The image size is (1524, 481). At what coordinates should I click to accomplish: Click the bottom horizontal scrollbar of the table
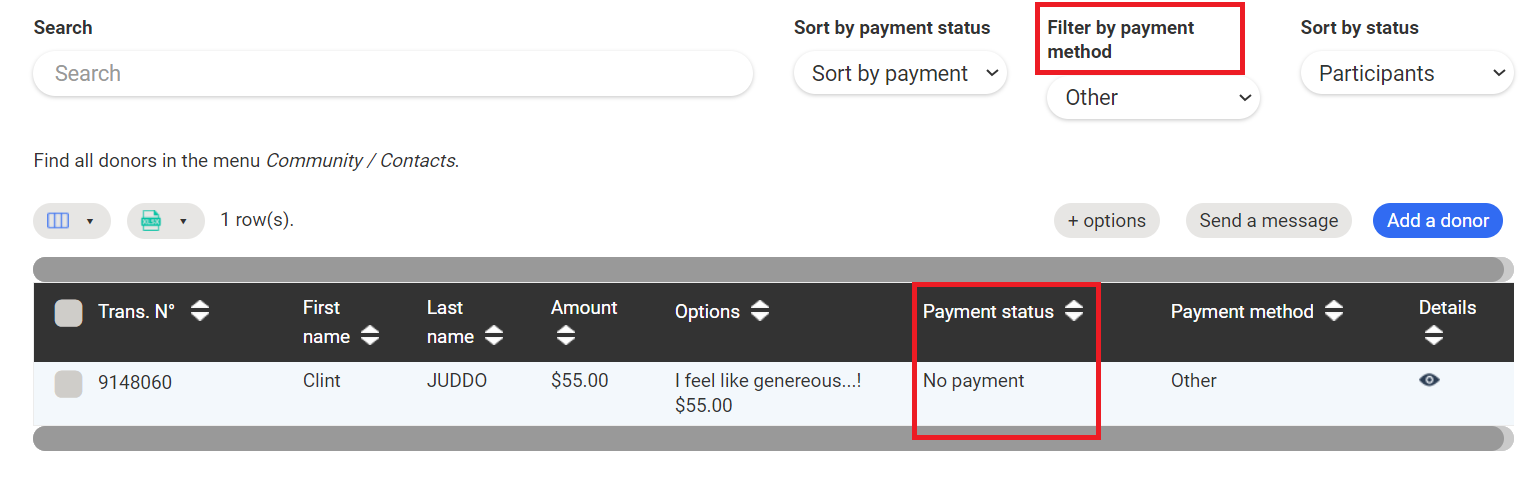[x=767, y=439]
